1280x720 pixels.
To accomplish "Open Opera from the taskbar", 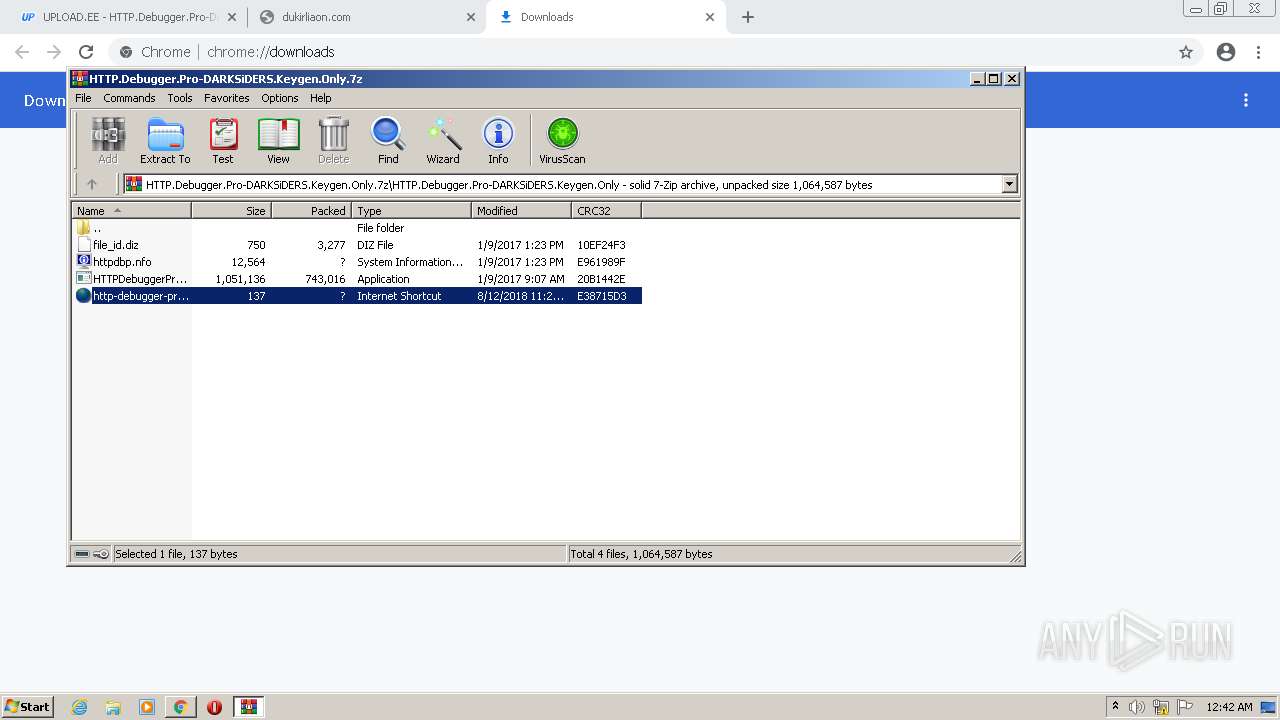I will [x=214, y=707].
